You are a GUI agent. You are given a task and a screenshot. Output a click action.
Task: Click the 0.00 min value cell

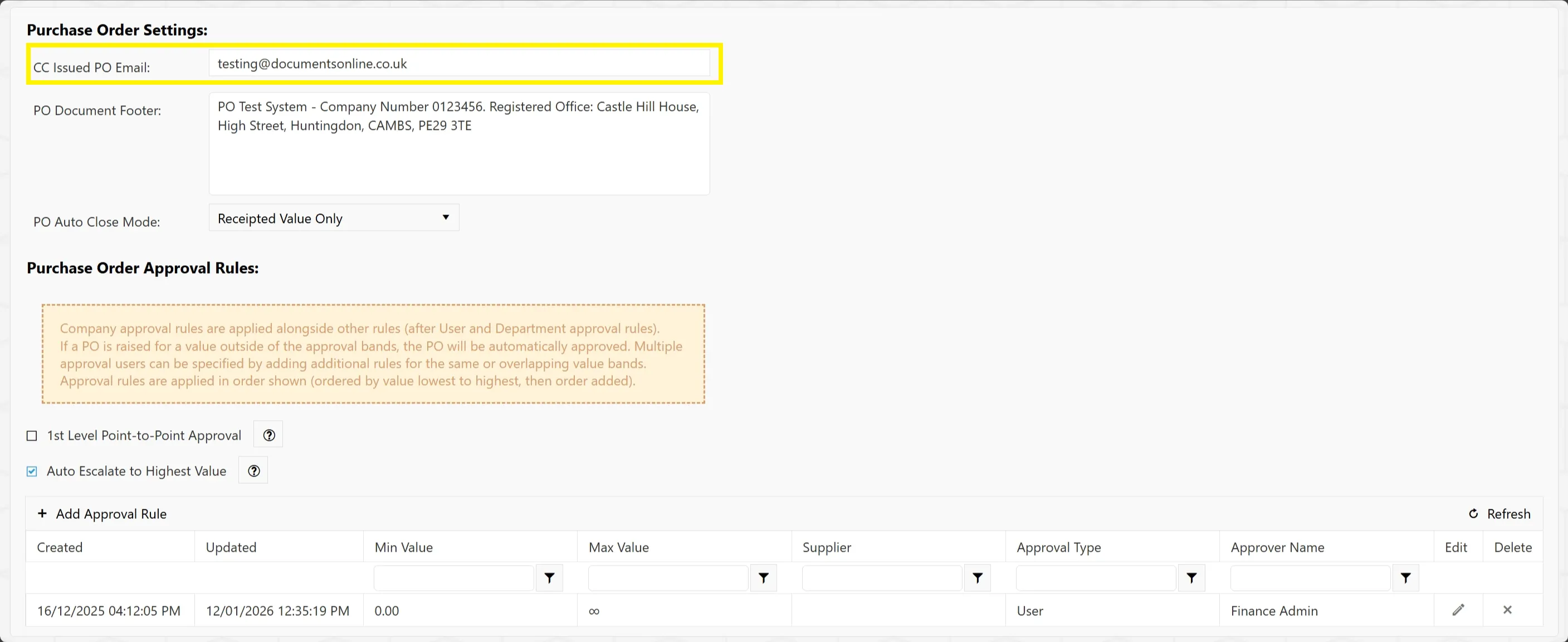[471, 610]
